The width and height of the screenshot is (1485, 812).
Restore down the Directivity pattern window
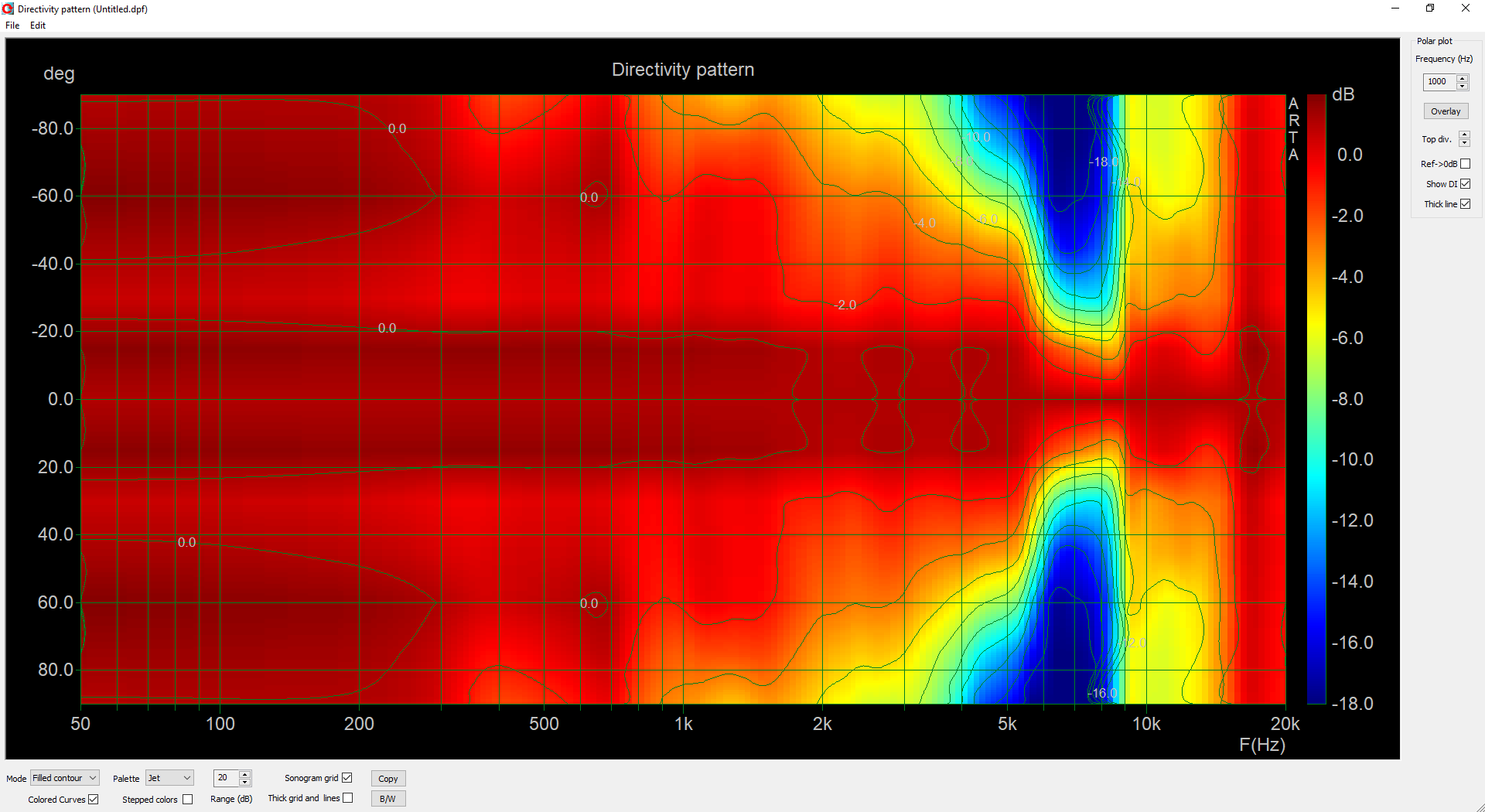1430,9
